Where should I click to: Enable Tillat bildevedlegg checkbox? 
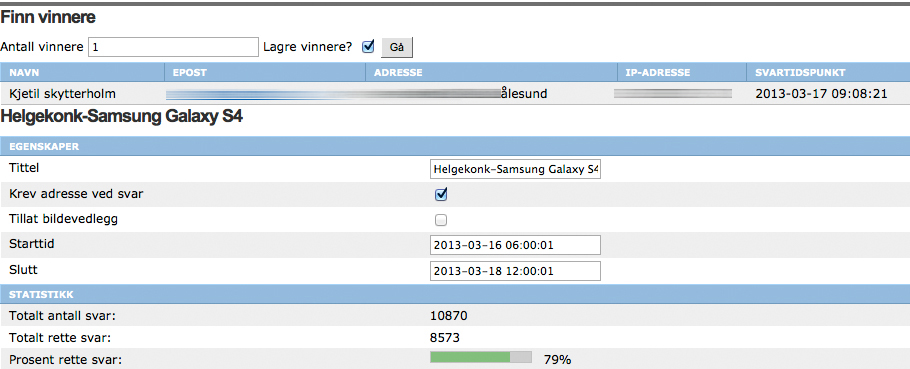click(441, 220)
